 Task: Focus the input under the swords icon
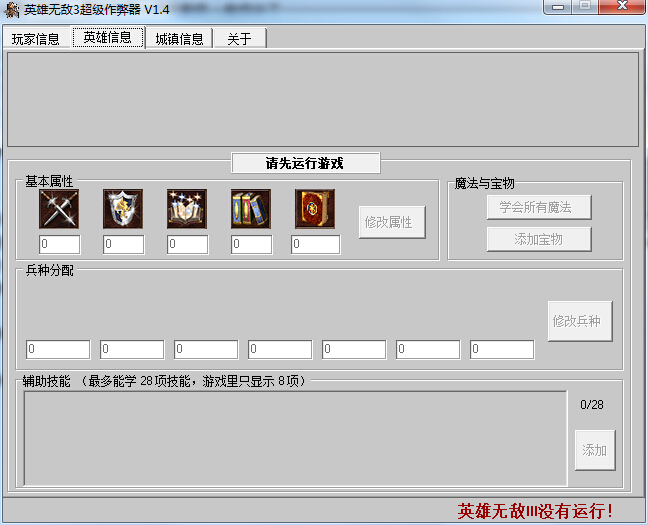pos(60,244)
